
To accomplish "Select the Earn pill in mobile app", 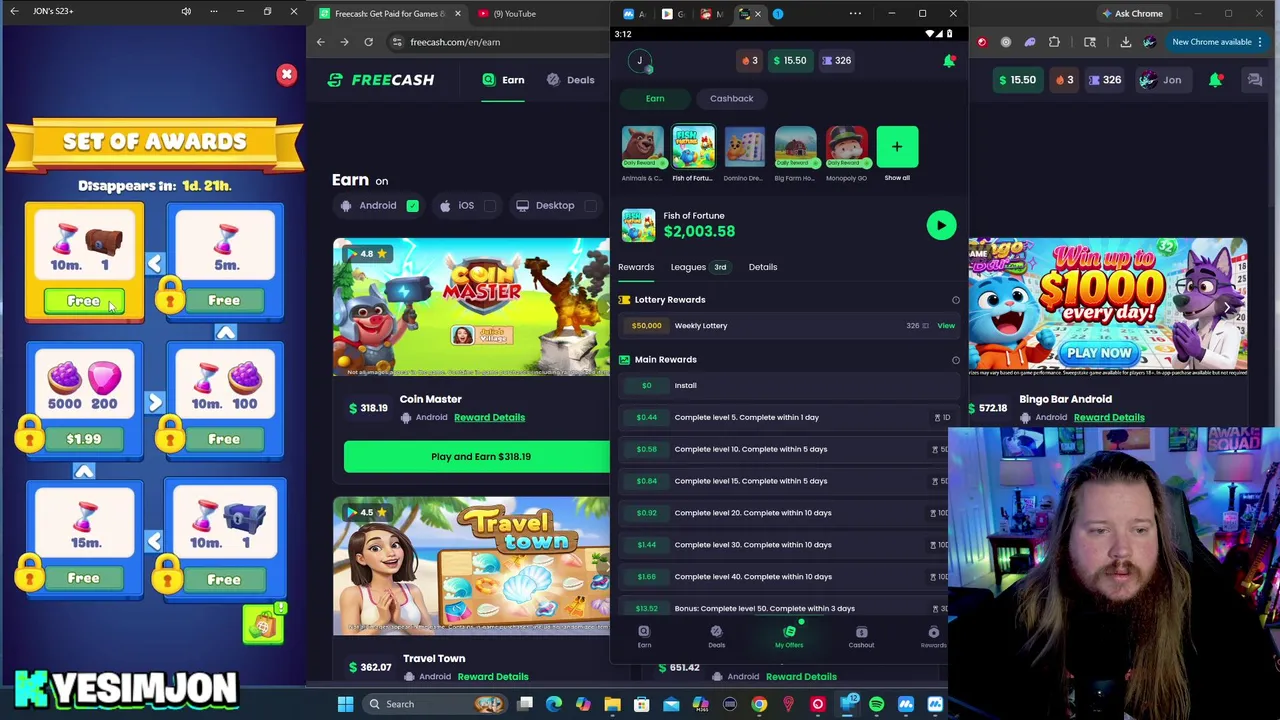I will (655, 98).
